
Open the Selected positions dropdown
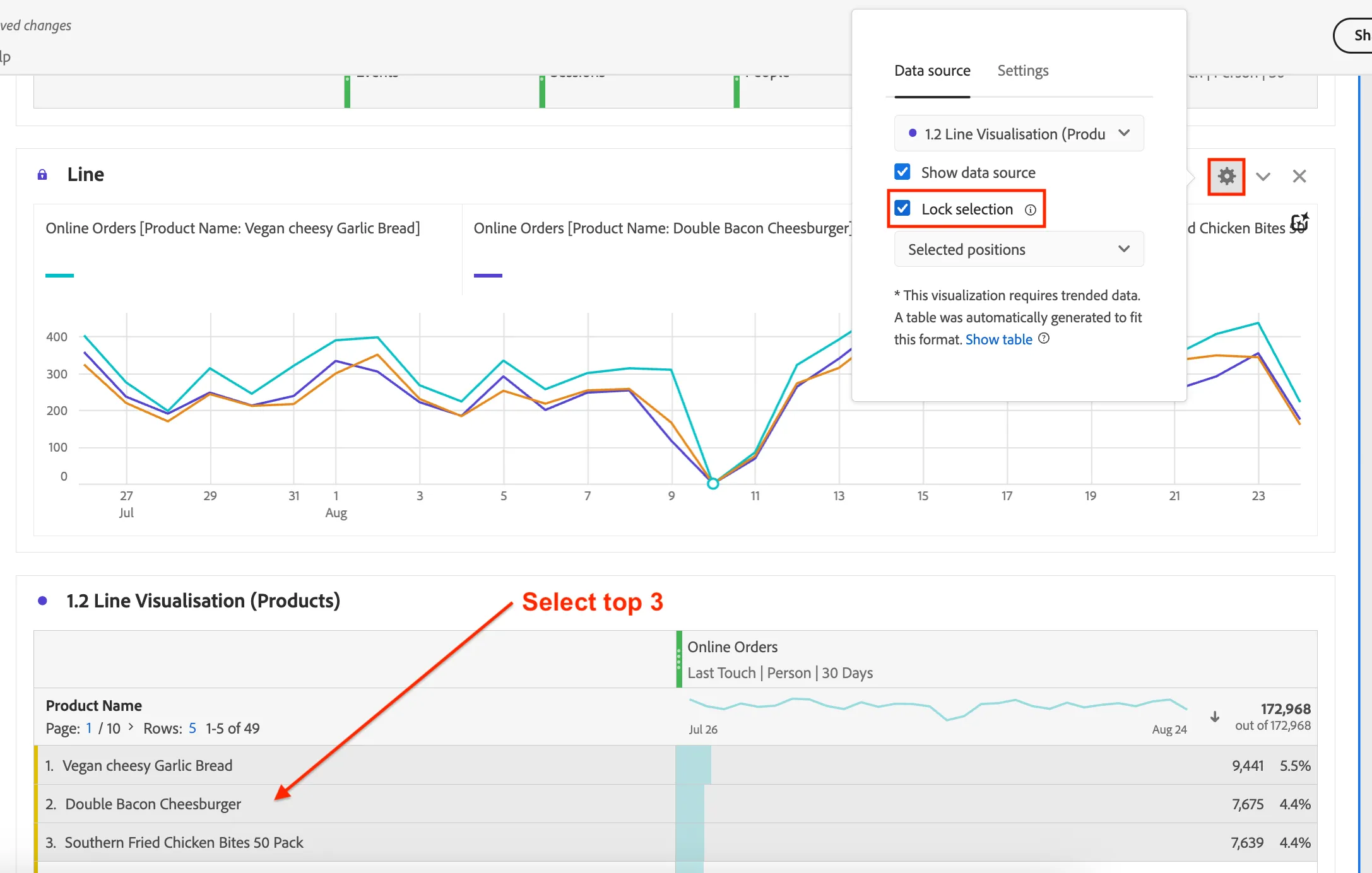pyautogui.click(x=1019, y=249)
